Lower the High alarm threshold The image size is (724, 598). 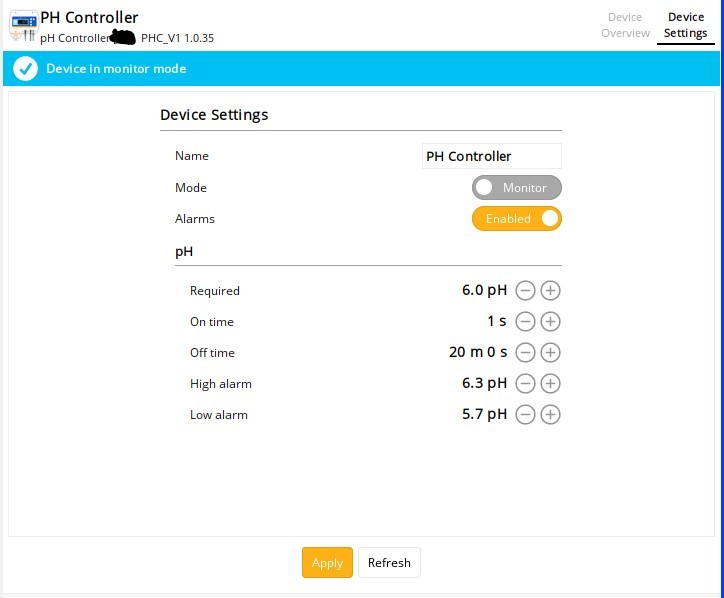coord(525,384)
